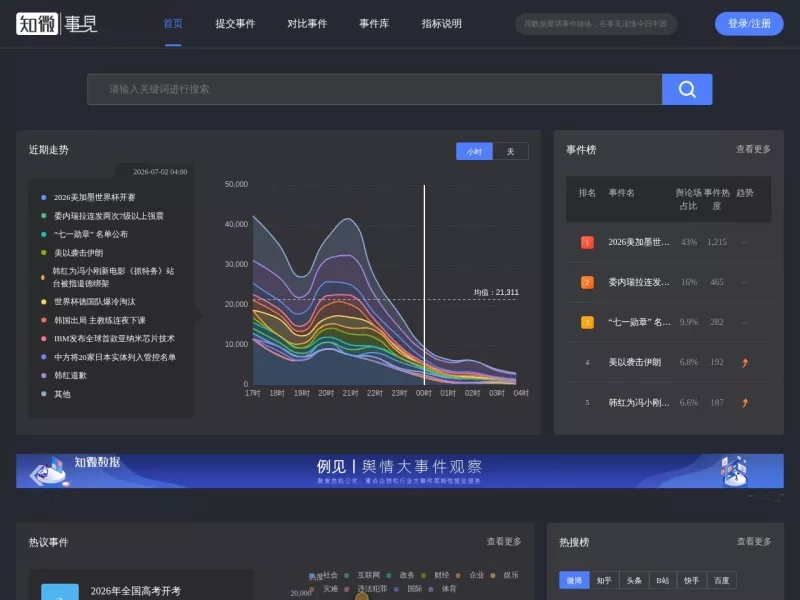800x600 pixels.
Task: Focus the top header search field
Action: click(596, 24)
